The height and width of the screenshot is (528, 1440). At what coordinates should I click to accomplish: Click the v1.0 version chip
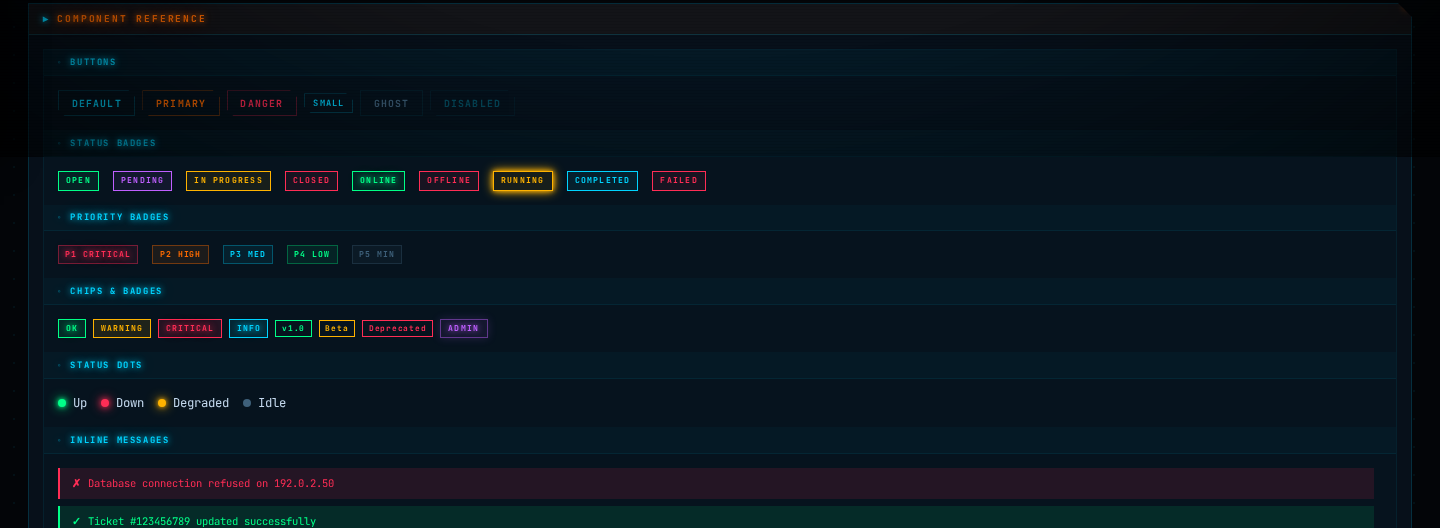click(x=293, y=328)
